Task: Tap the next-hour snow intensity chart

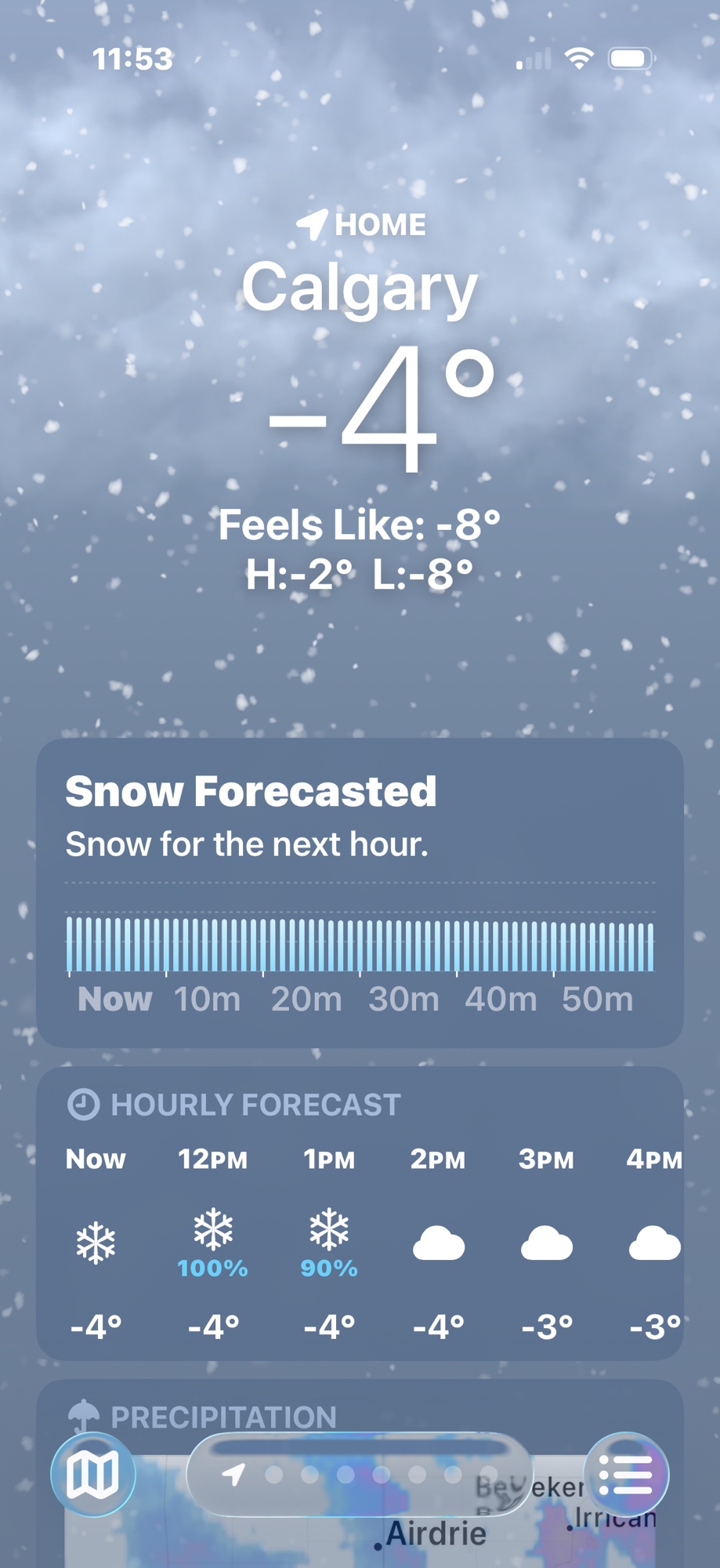Action: (360, 943)
